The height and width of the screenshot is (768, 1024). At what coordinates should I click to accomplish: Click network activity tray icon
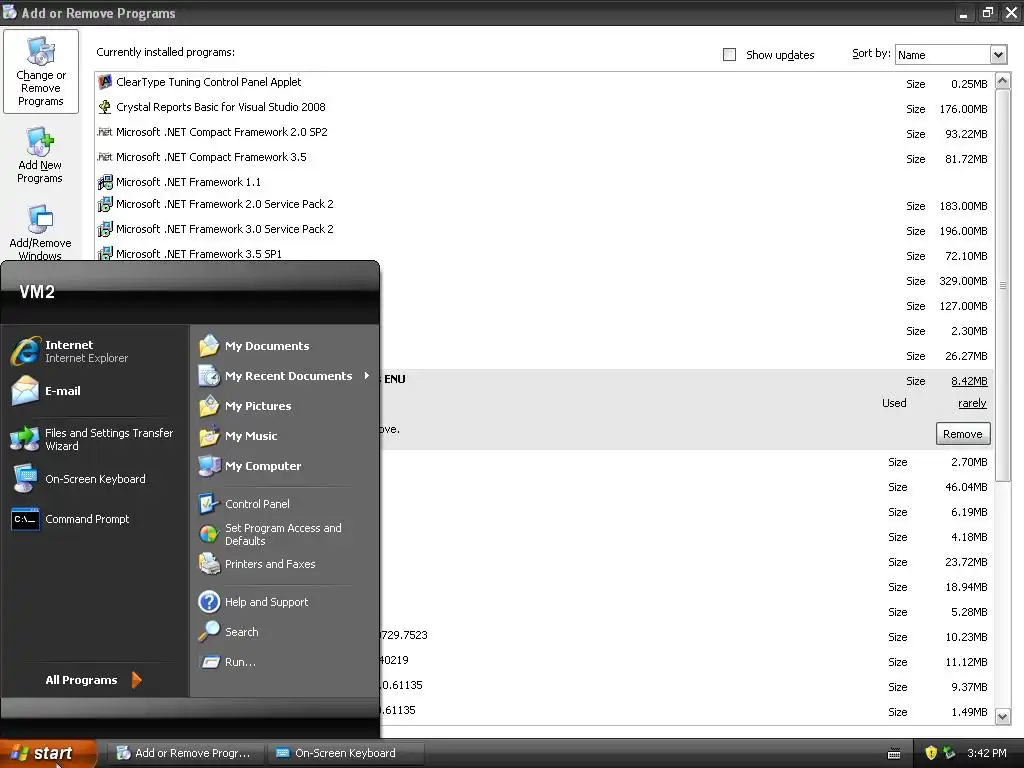(x=950, y=752)
